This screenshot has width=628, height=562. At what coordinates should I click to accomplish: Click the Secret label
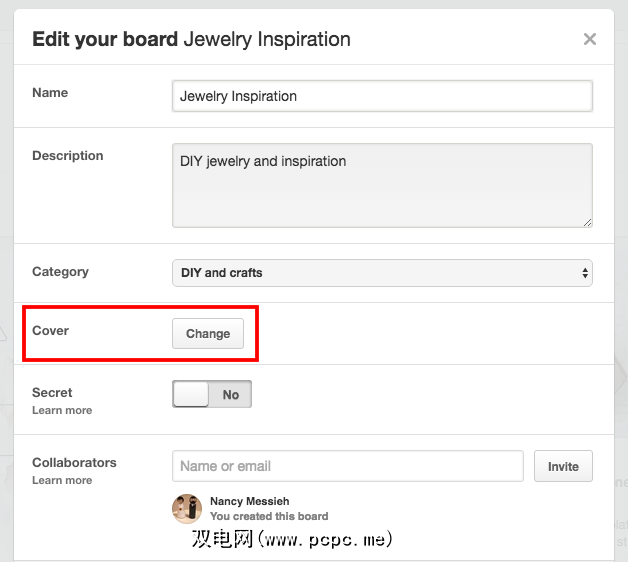point(52,393)
